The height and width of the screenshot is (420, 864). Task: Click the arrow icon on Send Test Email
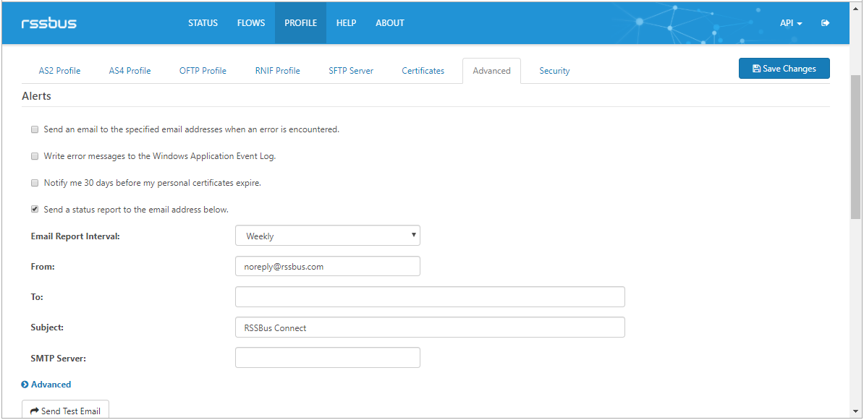coord(34,411)
